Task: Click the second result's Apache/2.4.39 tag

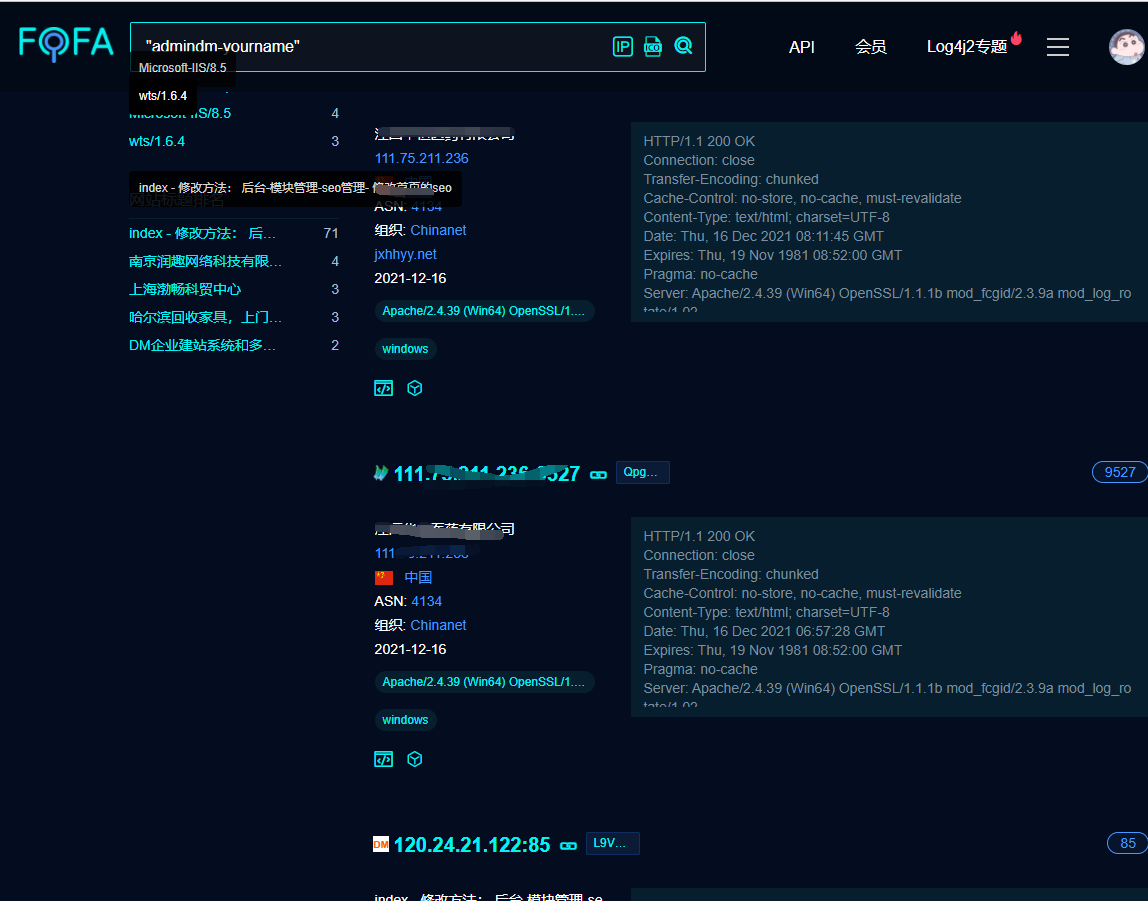Action: (x=484, y=682)
